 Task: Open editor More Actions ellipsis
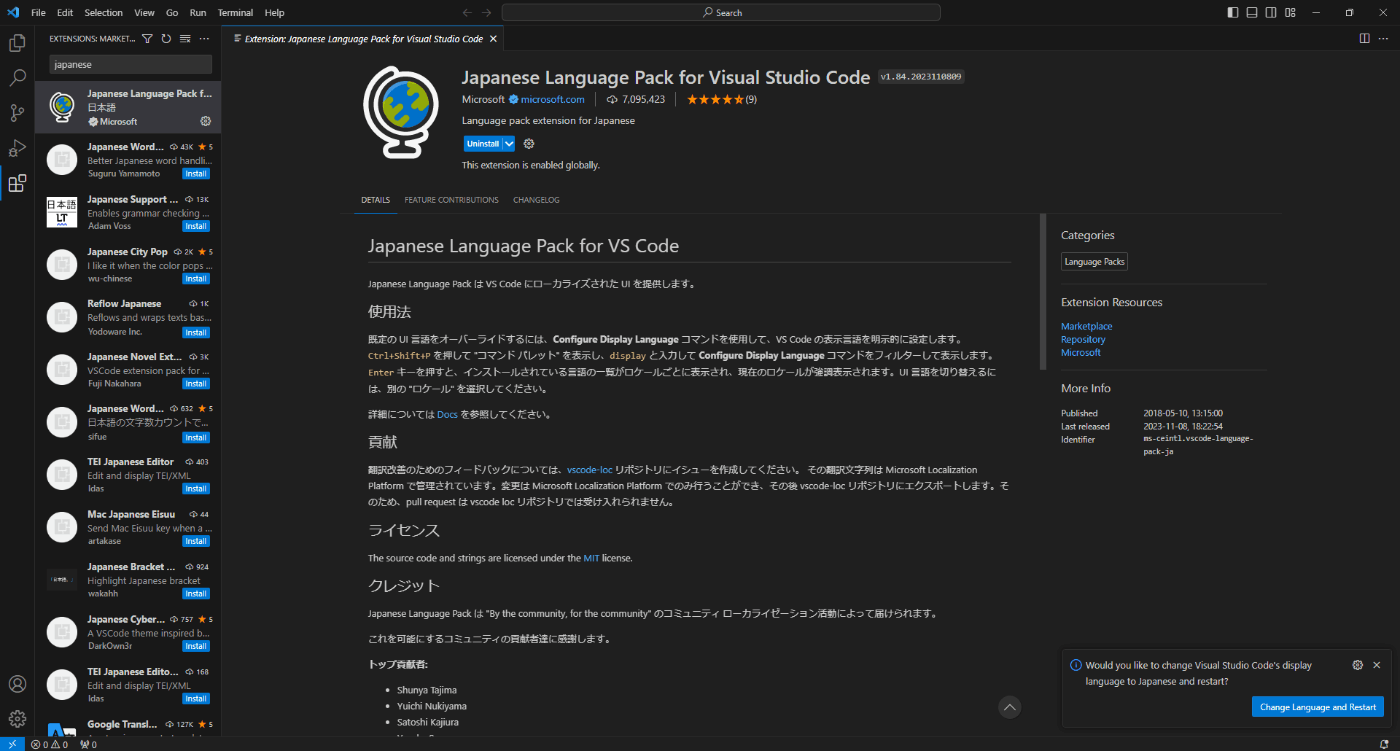coord(1384,39)
